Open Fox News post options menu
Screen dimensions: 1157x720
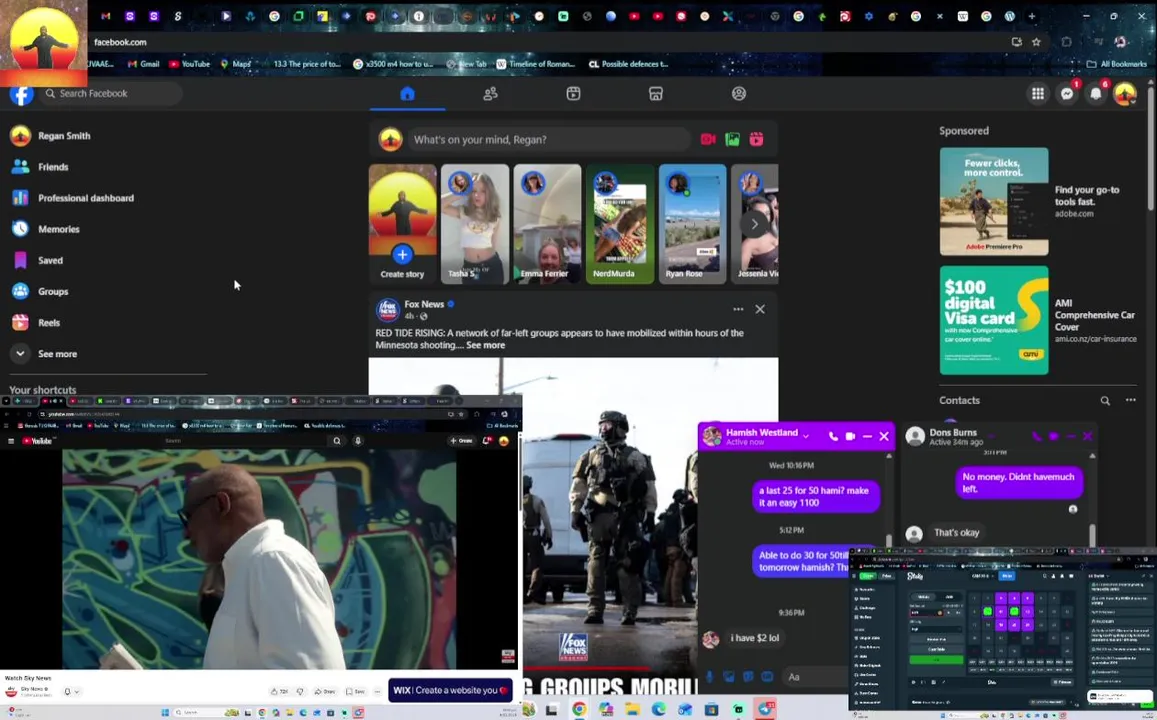(738, 309)
